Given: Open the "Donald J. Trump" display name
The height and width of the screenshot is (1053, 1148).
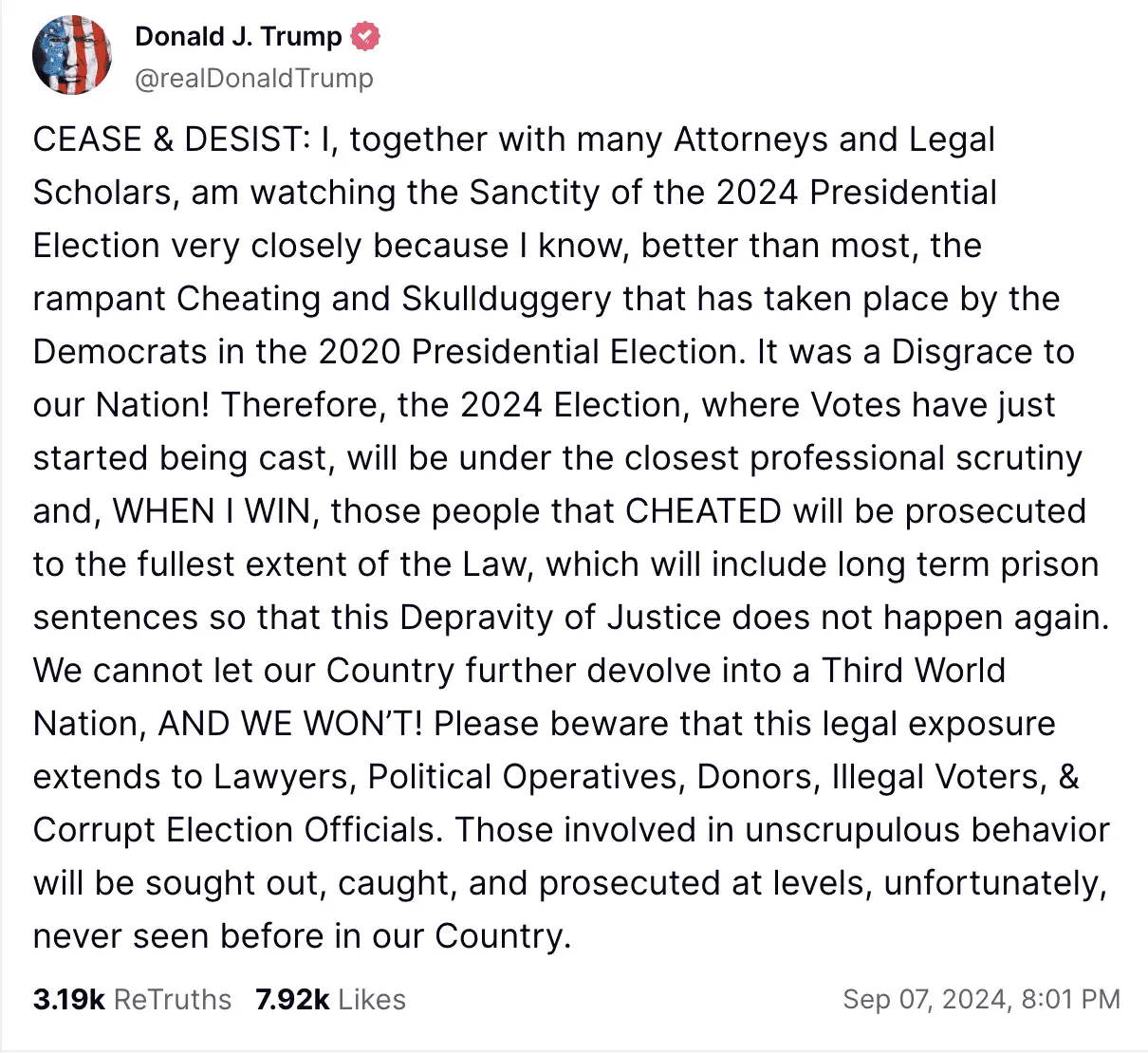Looking at the screenshot, I should (x=238, y=36).
